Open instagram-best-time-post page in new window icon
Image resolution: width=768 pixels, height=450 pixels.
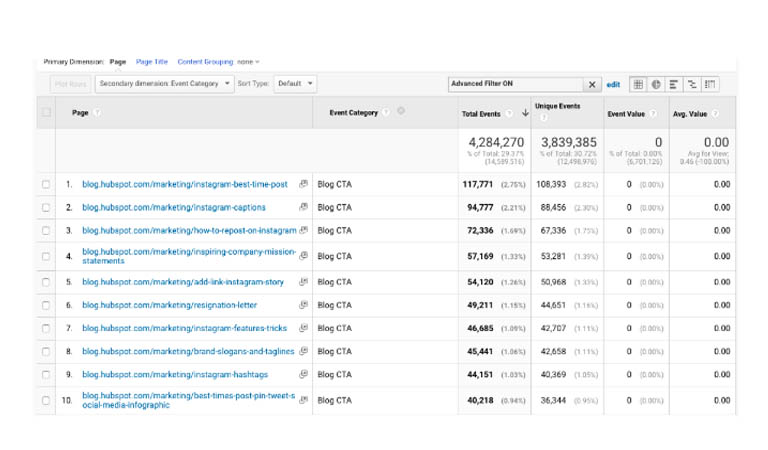tap(304, 184)
